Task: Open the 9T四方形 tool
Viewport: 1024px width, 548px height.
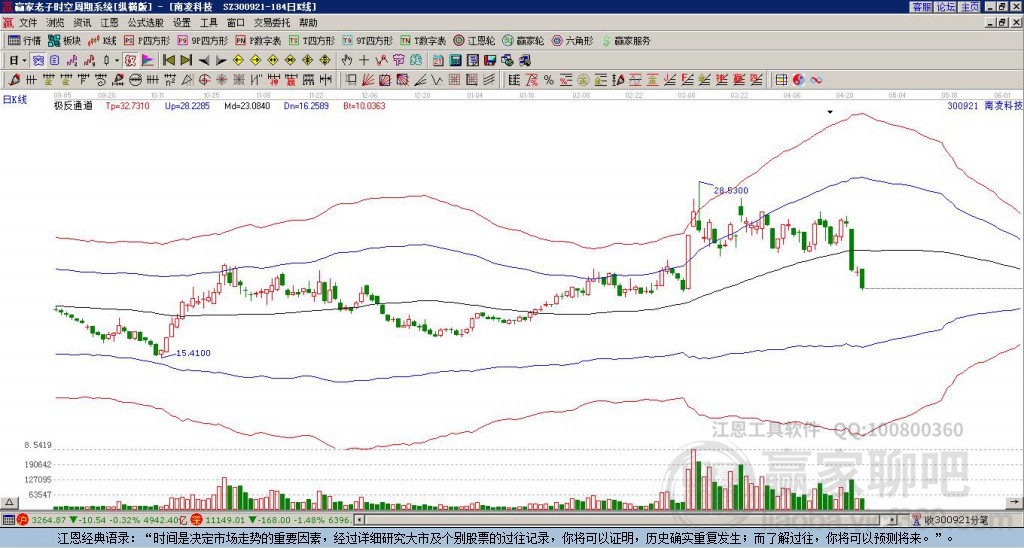Action: (x=368, y=40)
